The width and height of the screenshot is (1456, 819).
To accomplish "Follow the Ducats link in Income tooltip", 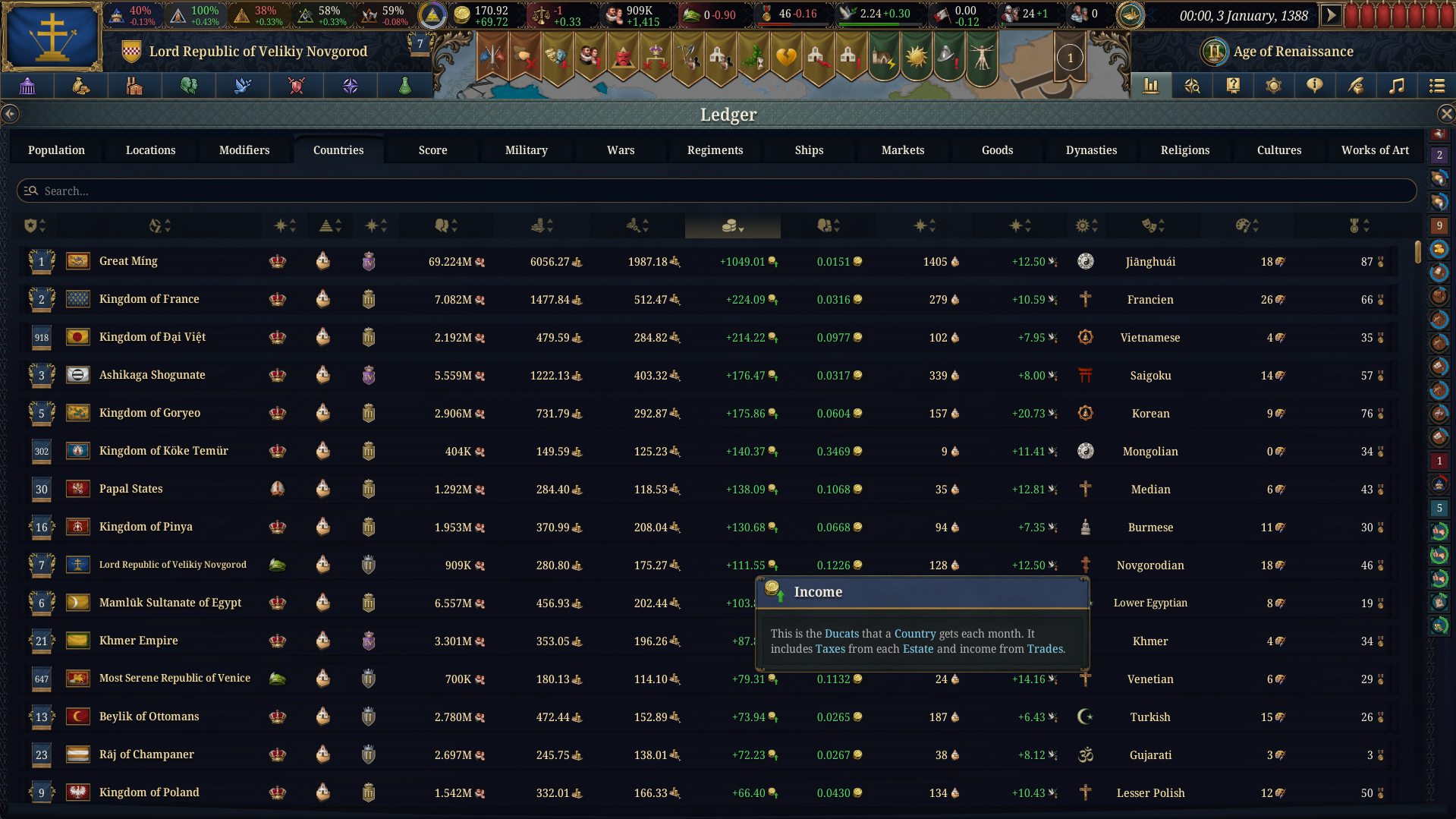I will tap(841, 633).
